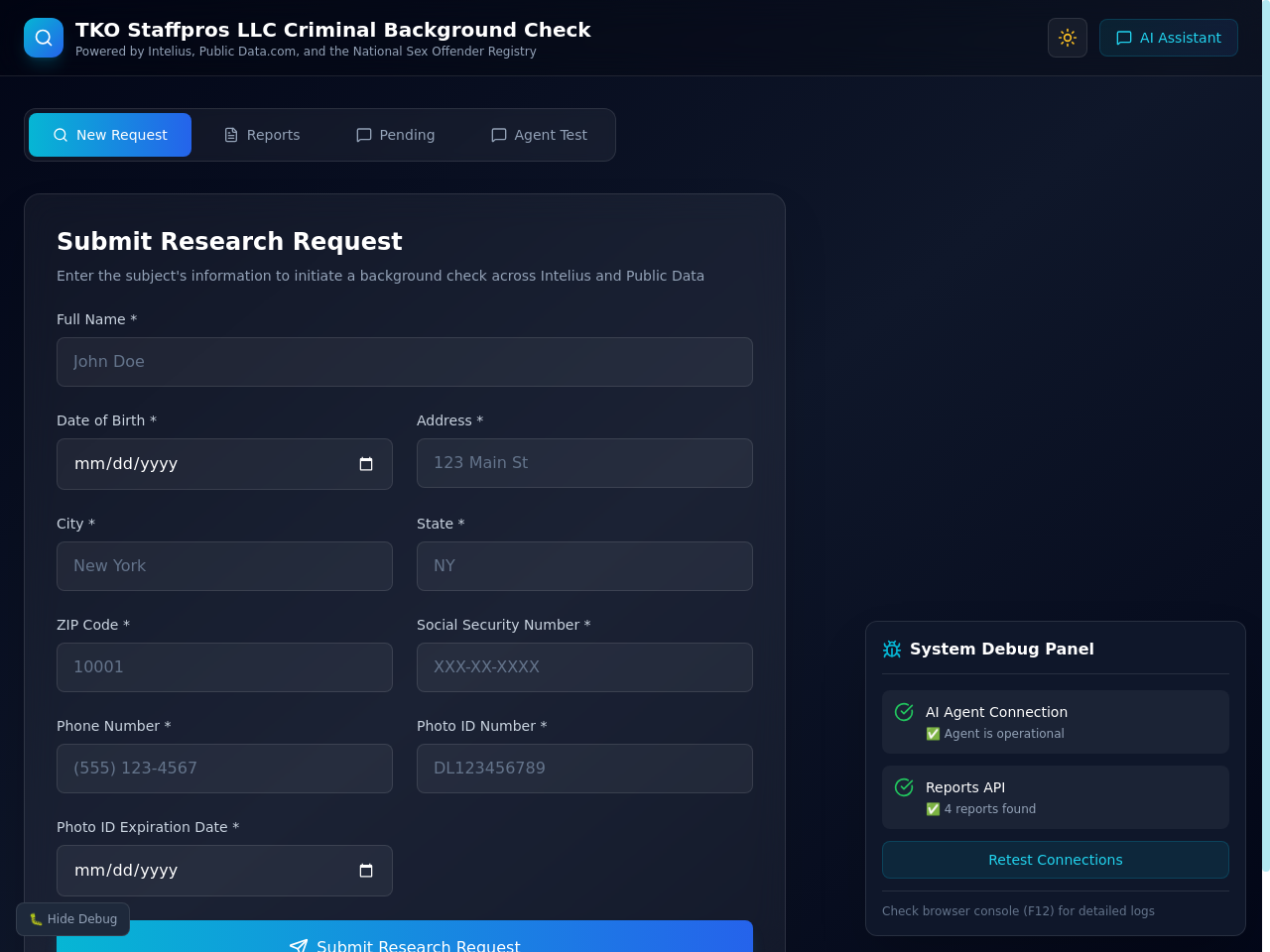The width and height of the screenshot is (1270, 952).
Task: Open the Photo ID Expiration calendar picker
Action: click(366, 871)
